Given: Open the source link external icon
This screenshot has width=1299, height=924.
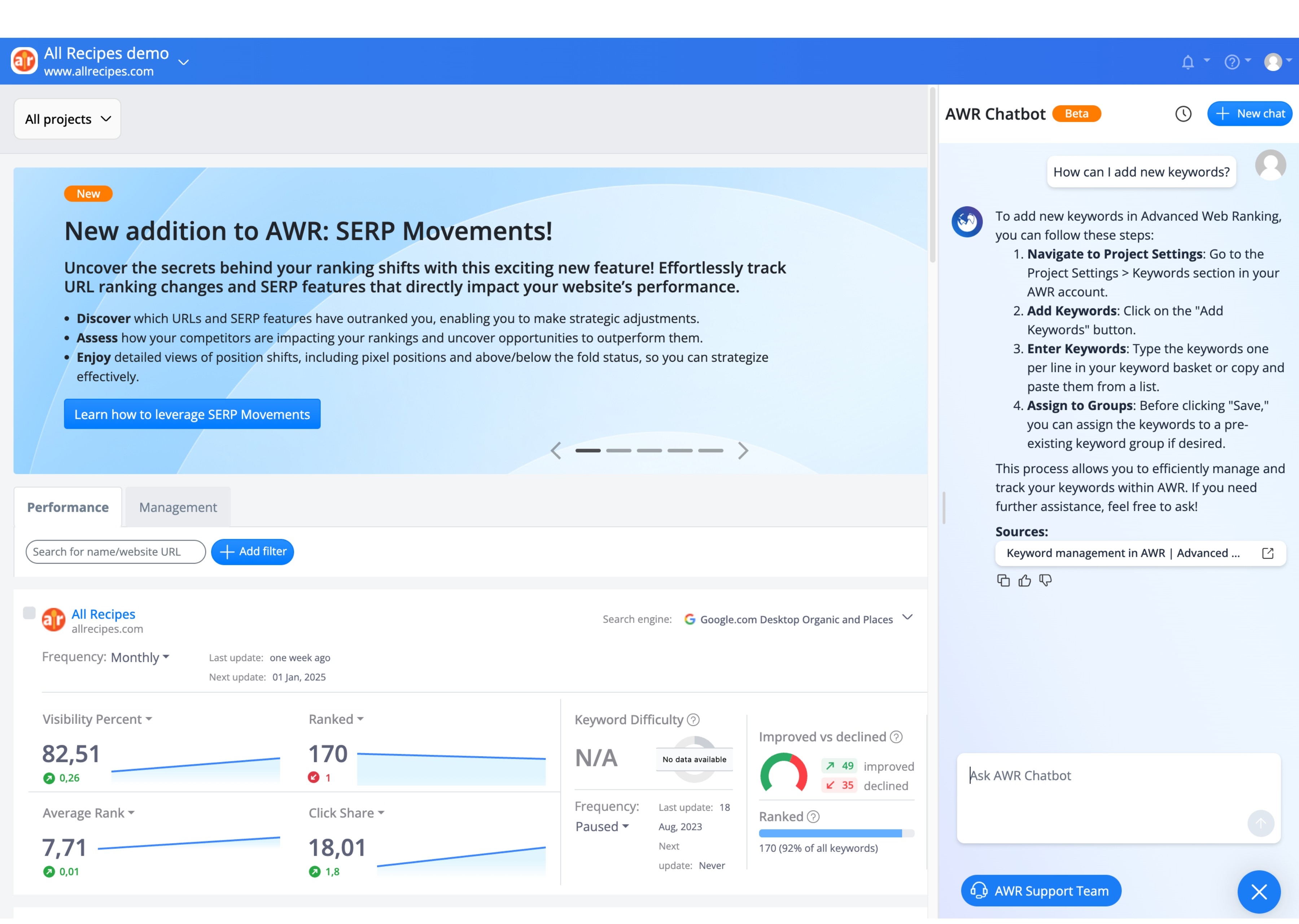Looking at the screenshot, I should [1268, 553].
